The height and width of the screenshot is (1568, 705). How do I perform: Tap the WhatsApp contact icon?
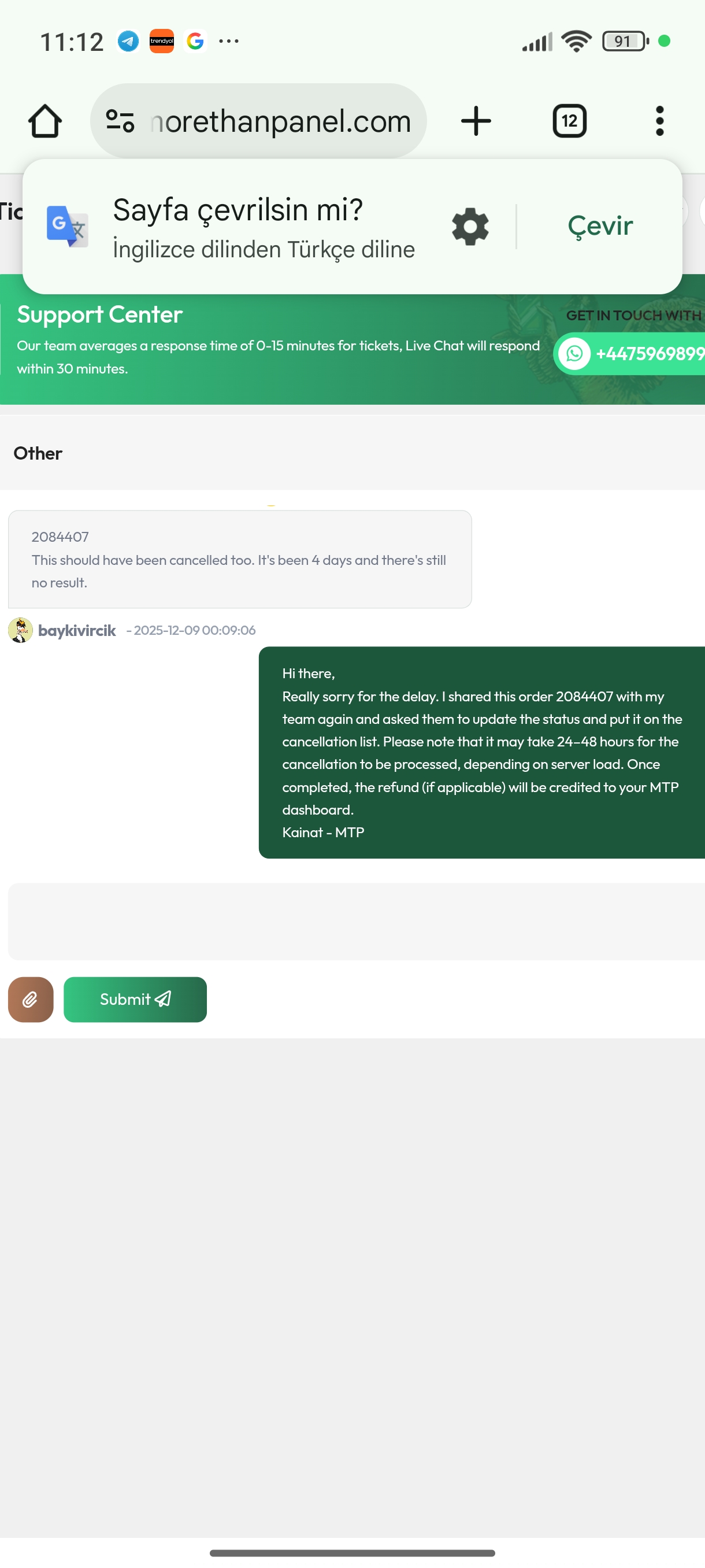tap(574, 354)
